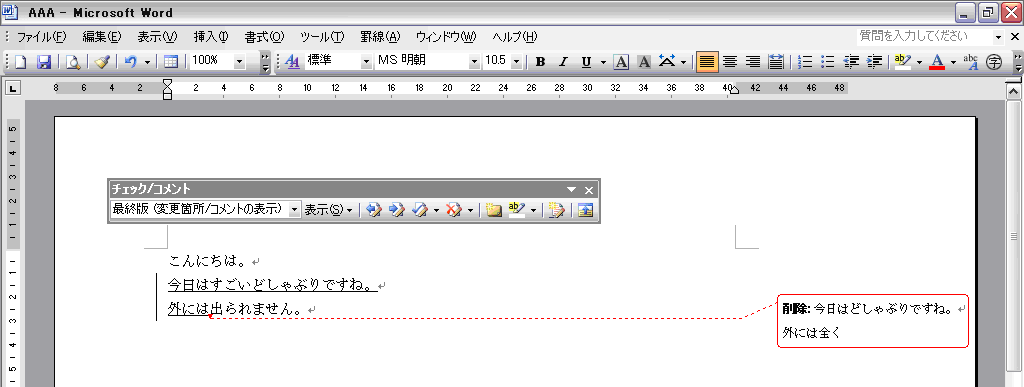
Task: Select the Format Painter brush
Action: [x=101, y=61]
